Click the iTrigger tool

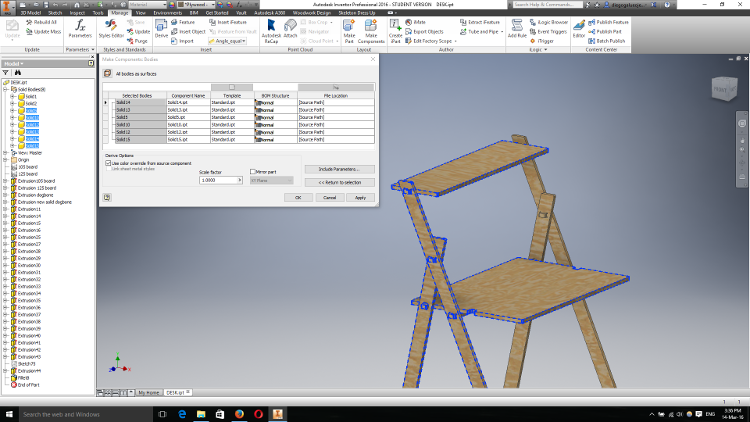click(x=541, y=41)
